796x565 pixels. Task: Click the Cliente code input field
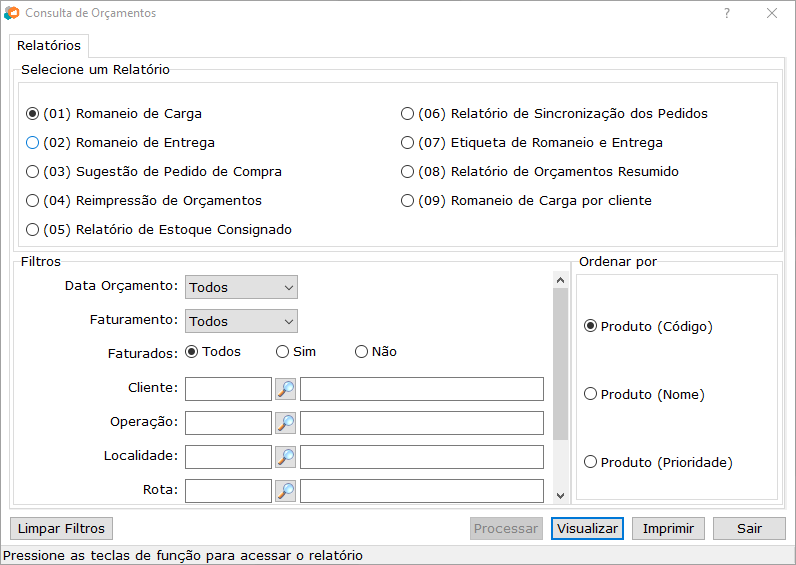click(x=228, y=389)
